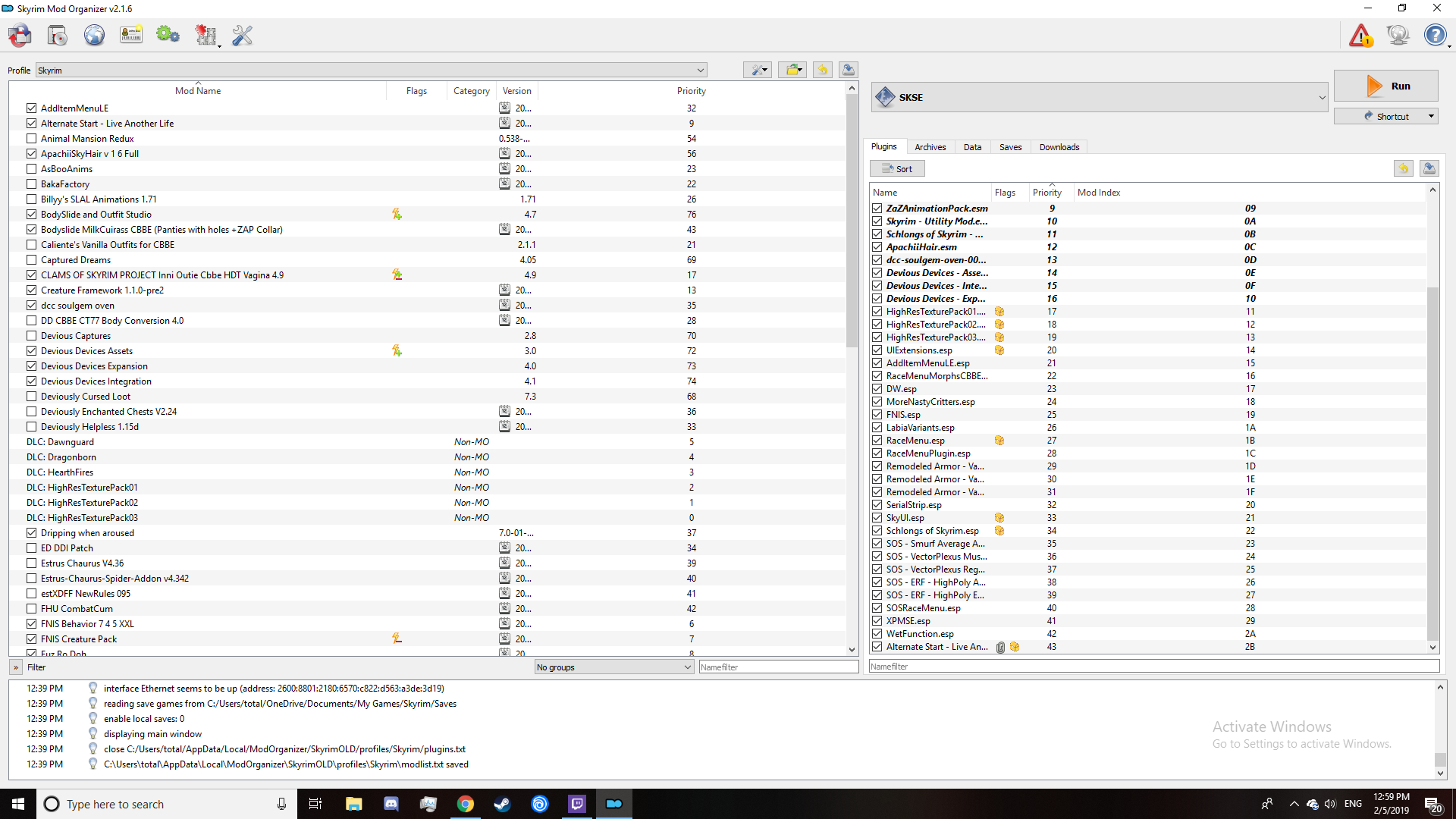Sort plugins by Mod Index header
1456x819 pixels.
coord(1099,193)
